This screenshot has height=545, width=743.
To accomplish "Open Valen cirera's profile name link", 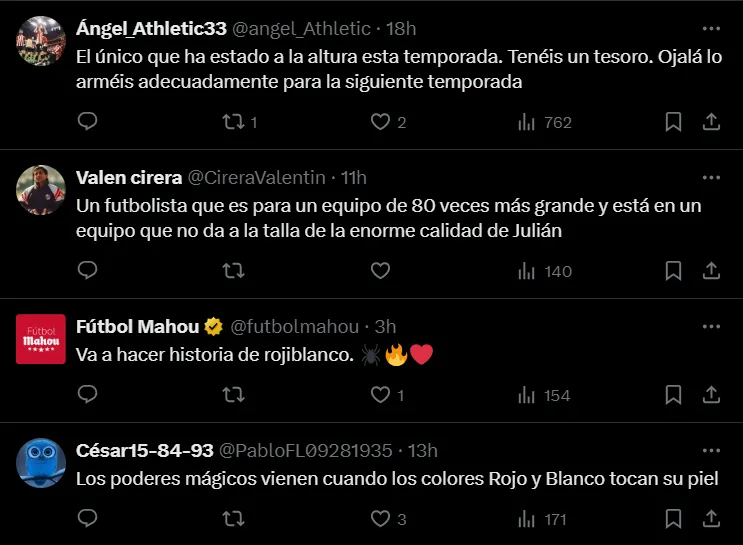I will 129,177.
